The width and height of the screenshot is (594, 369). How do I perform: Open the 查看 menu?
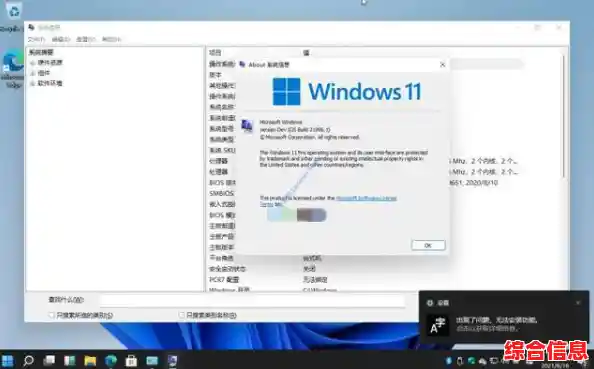pyautogui.click(x=86, y=39)
